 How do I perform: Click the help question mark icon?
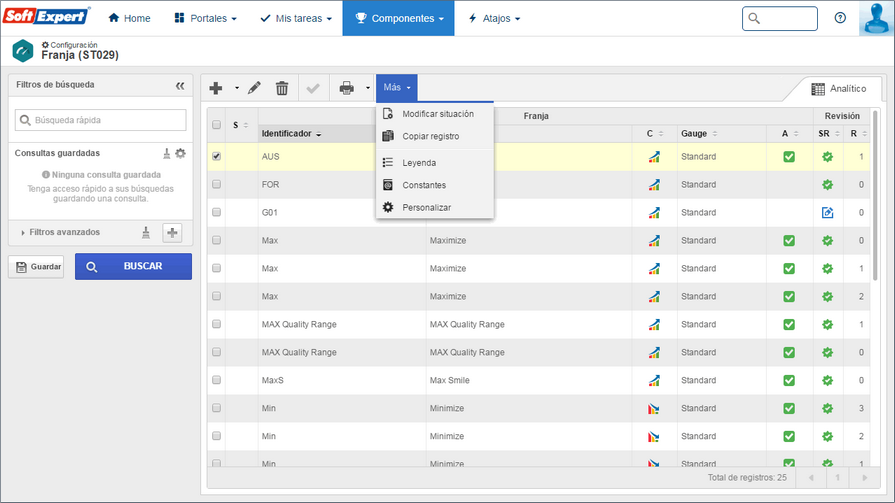tap(840, 18)
